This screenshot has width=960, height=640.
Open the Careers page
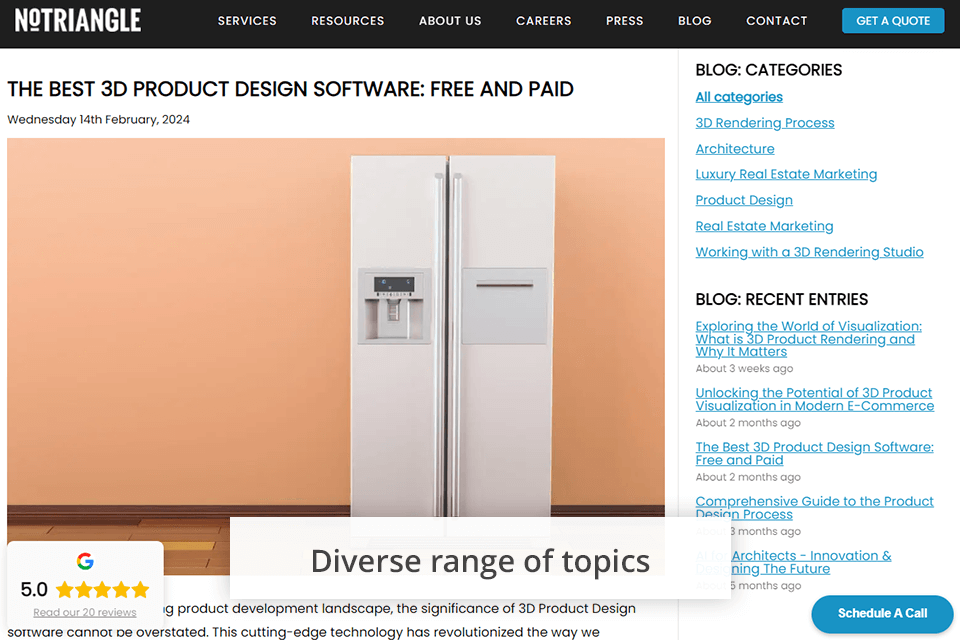coord(543,21)
